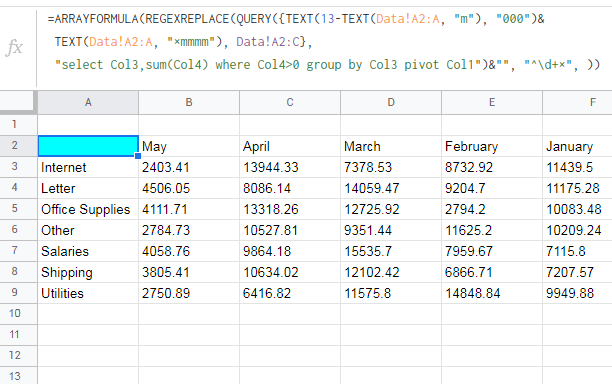
Task: Select row 13 header
Action: [x=18, y=376]
